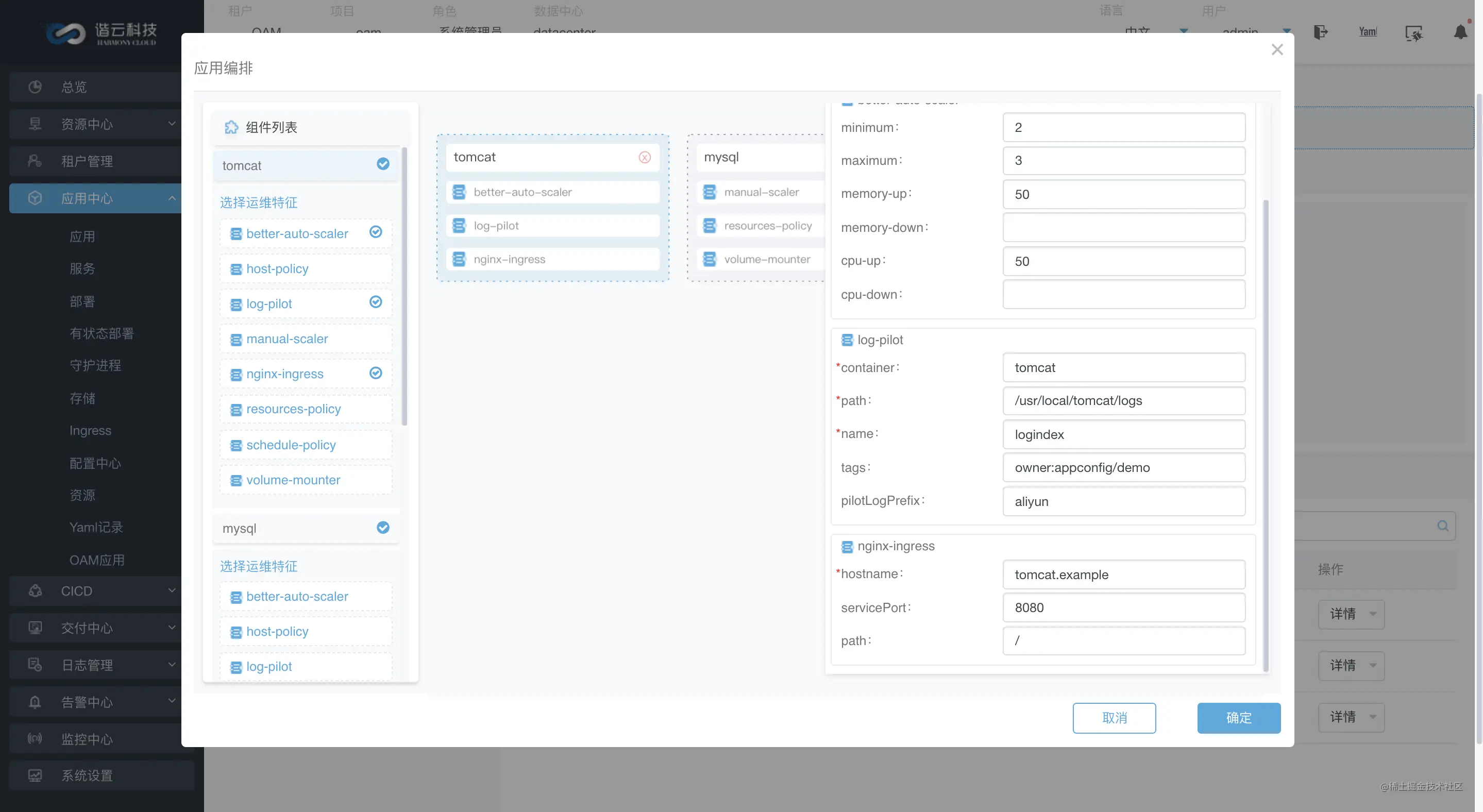Open the 有状态部署 submenu item
This screenshot has height=812, width=1483.
102,333
